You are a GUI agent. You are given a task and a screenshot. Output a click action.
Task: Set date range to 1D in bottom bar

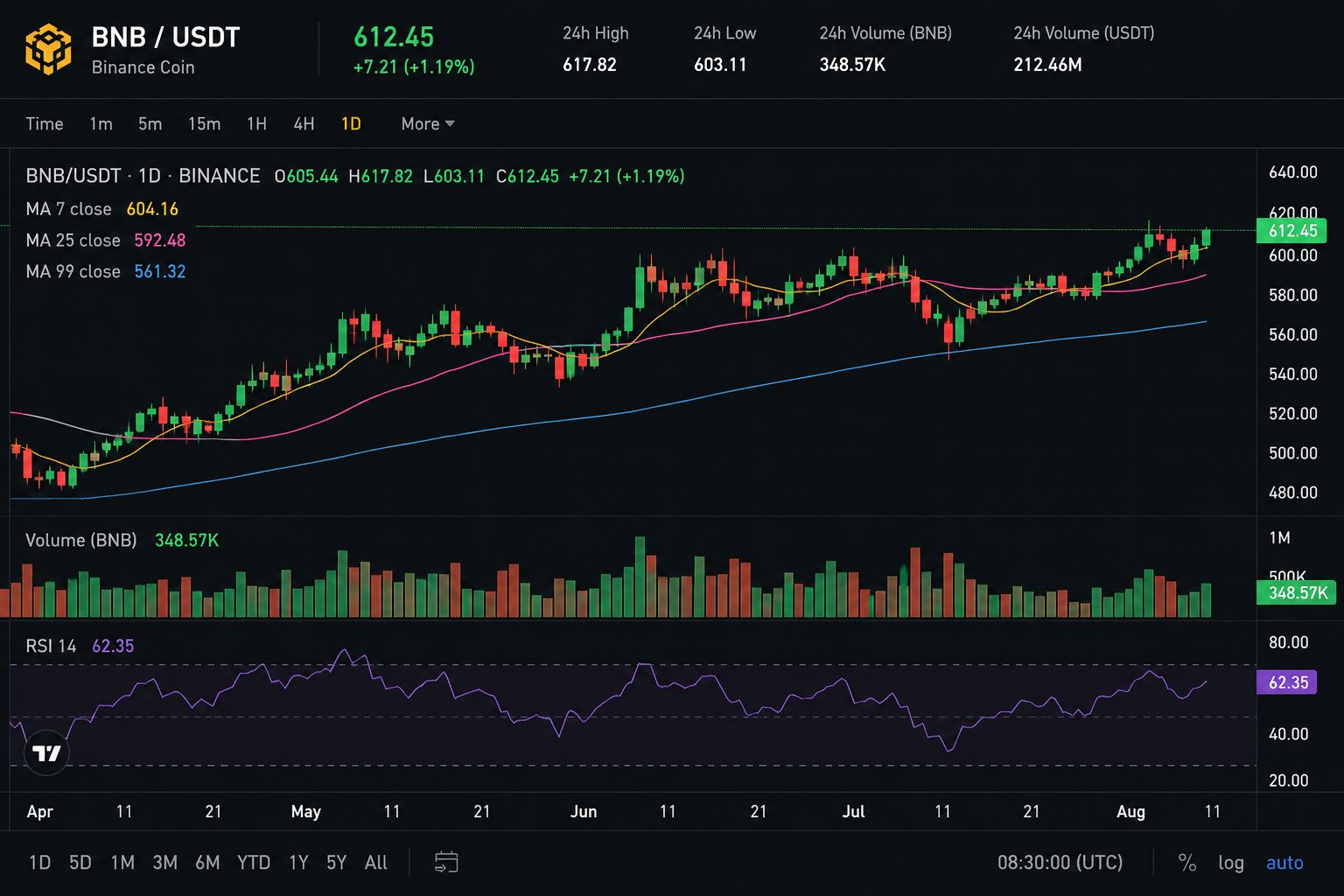[x=39, y=863]
